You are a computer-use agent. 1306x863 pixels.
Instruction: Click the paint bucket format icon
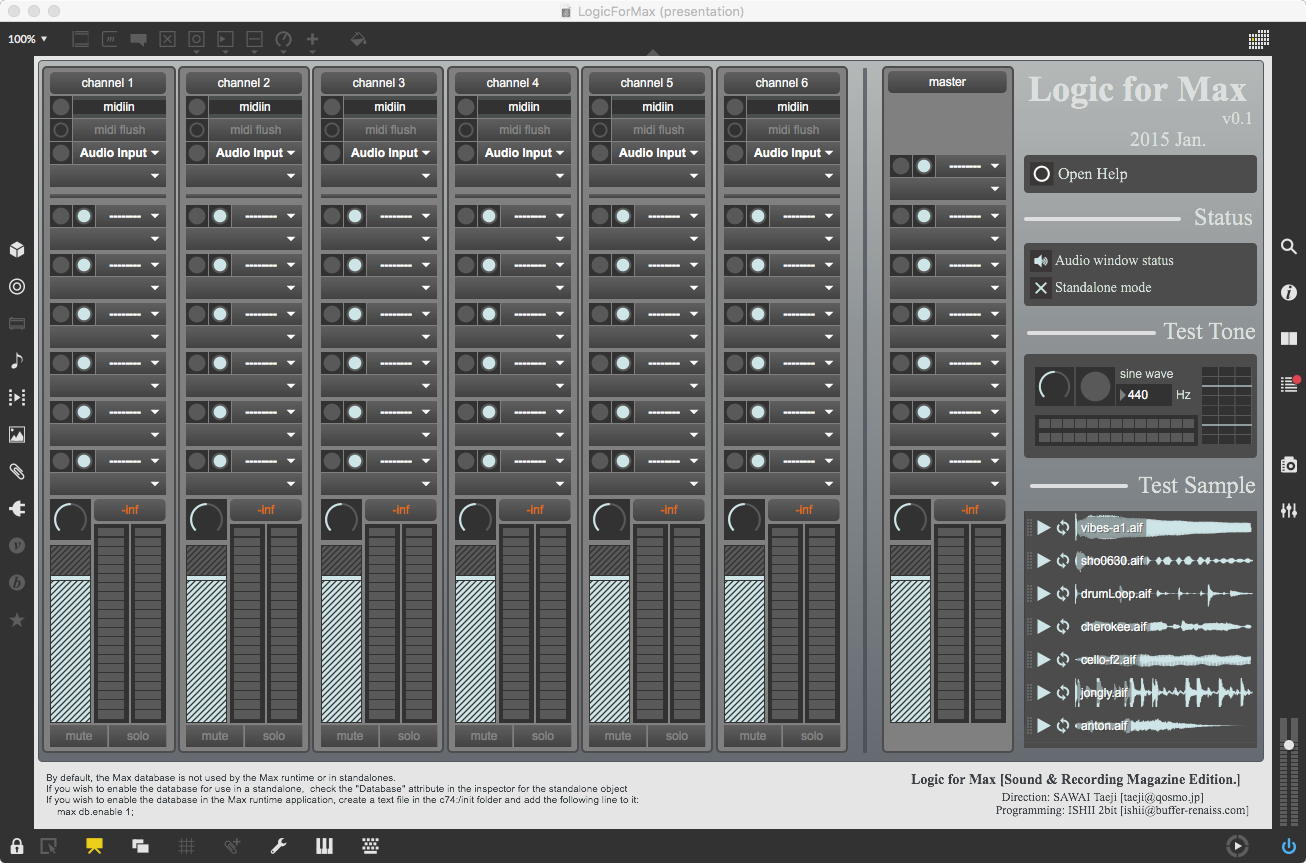[x=358, y=40]
